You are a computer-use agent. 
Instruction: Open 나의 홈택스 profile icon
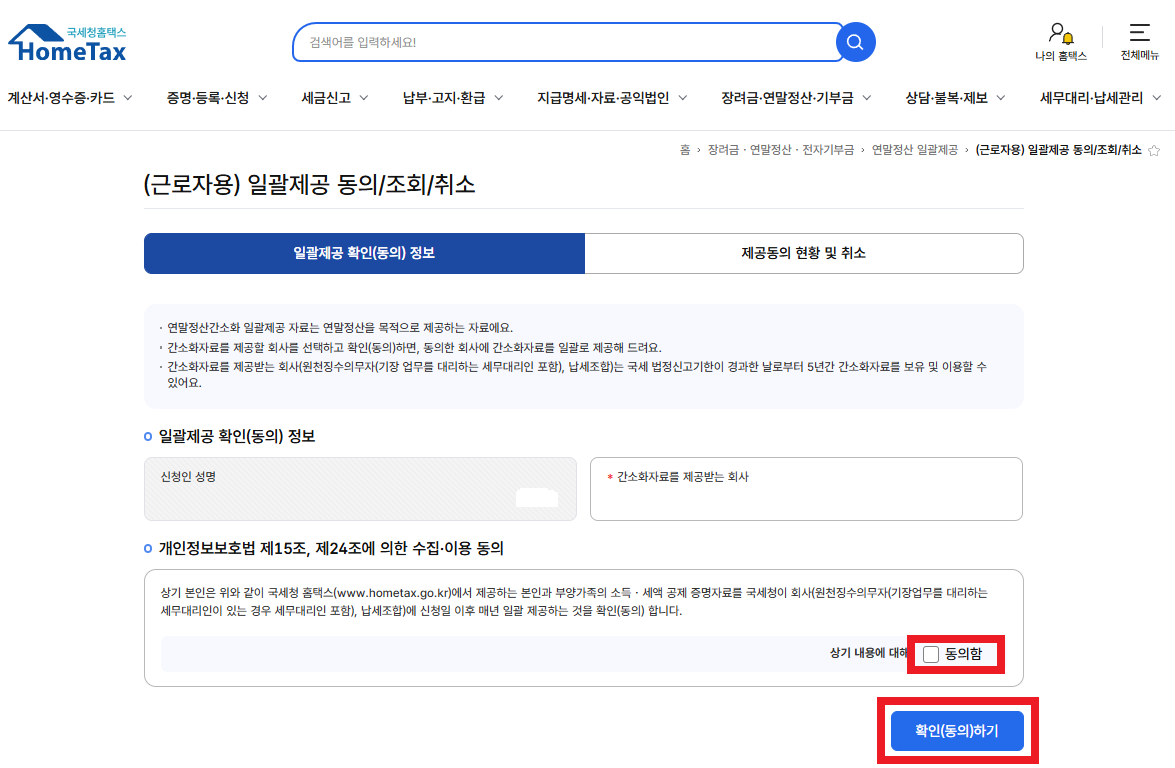(x=1055, y=32)
